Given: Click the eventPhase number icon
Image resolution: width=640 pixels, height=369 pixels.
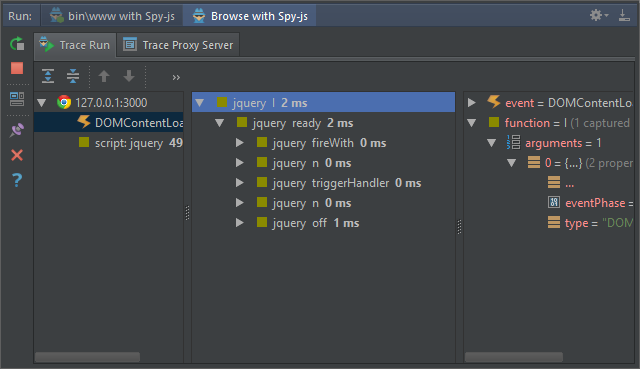Looking at the screenshot, I should click(554, 202).
